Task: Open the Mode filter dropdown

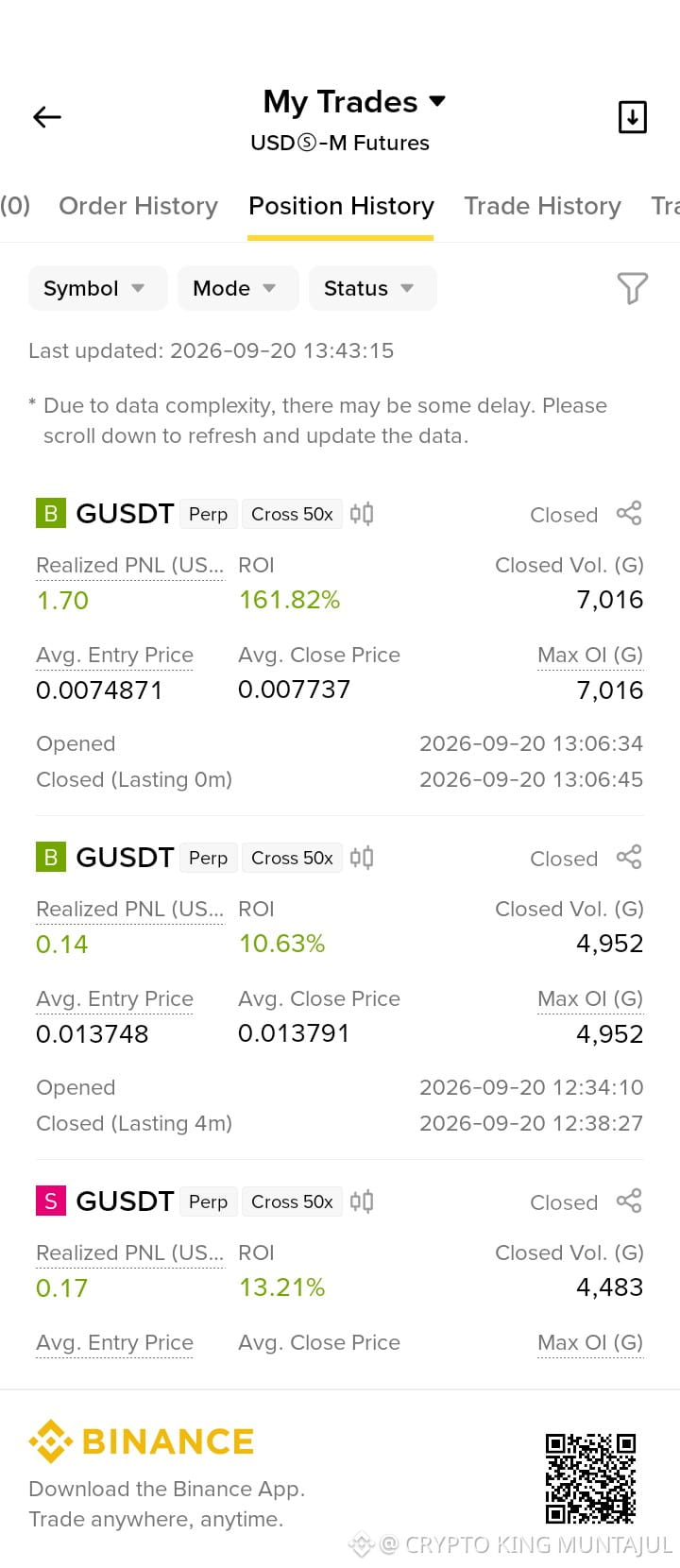Action: click(x=238, y=288)
